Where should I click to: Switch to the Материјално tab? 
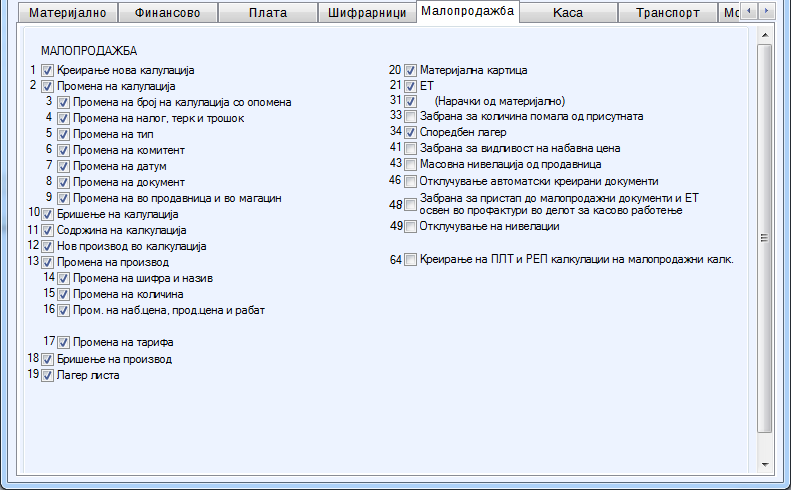[68, 13]
